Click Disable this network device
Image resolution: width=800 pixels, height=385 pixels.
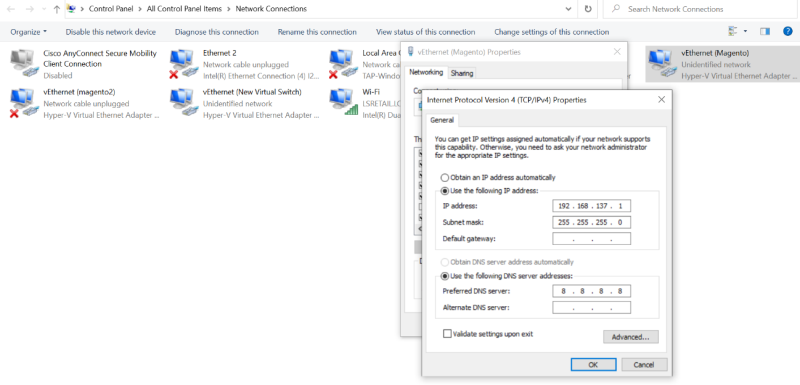111,32
